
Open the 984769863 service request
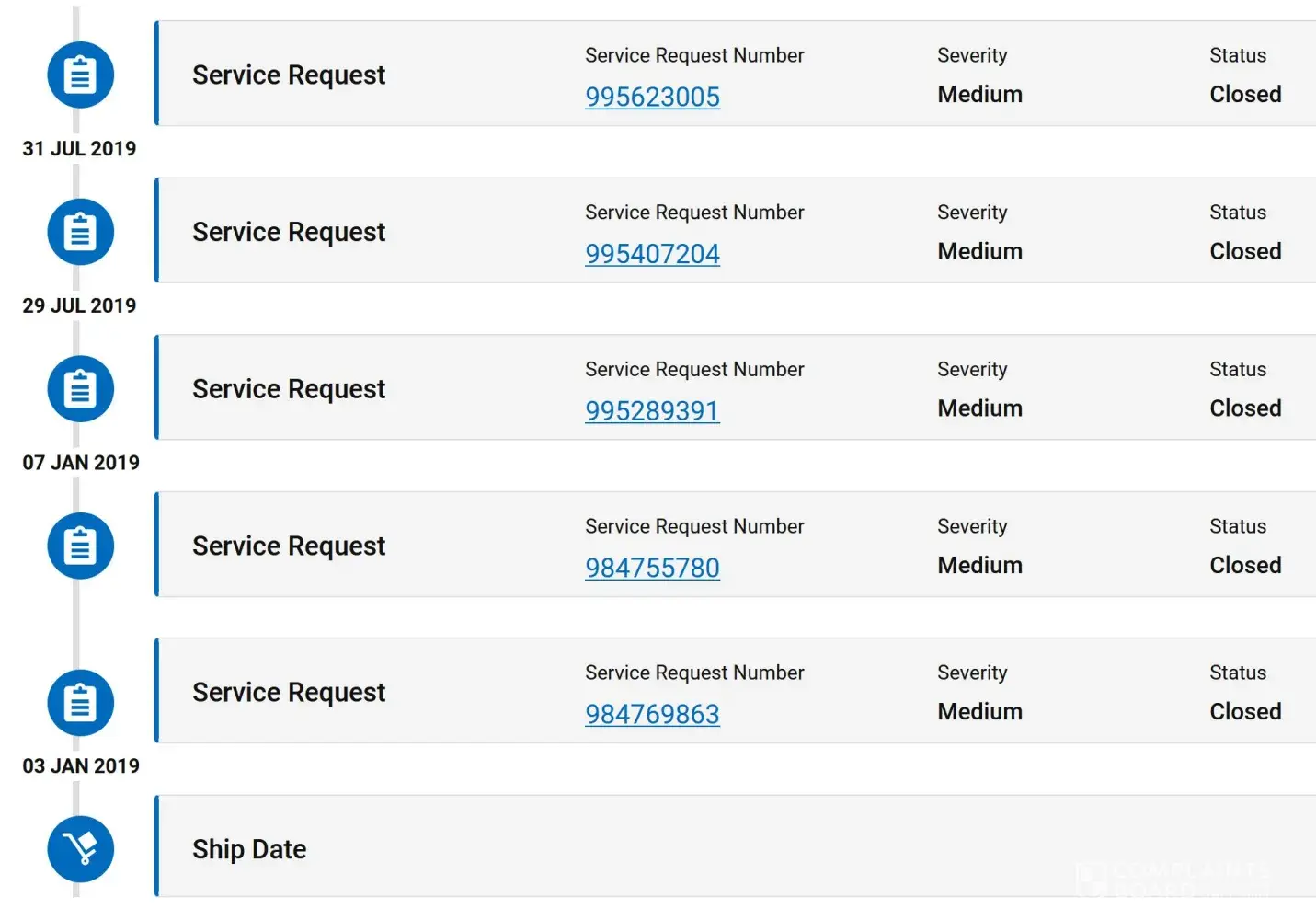pyautogui.click(x=652, y=714)
